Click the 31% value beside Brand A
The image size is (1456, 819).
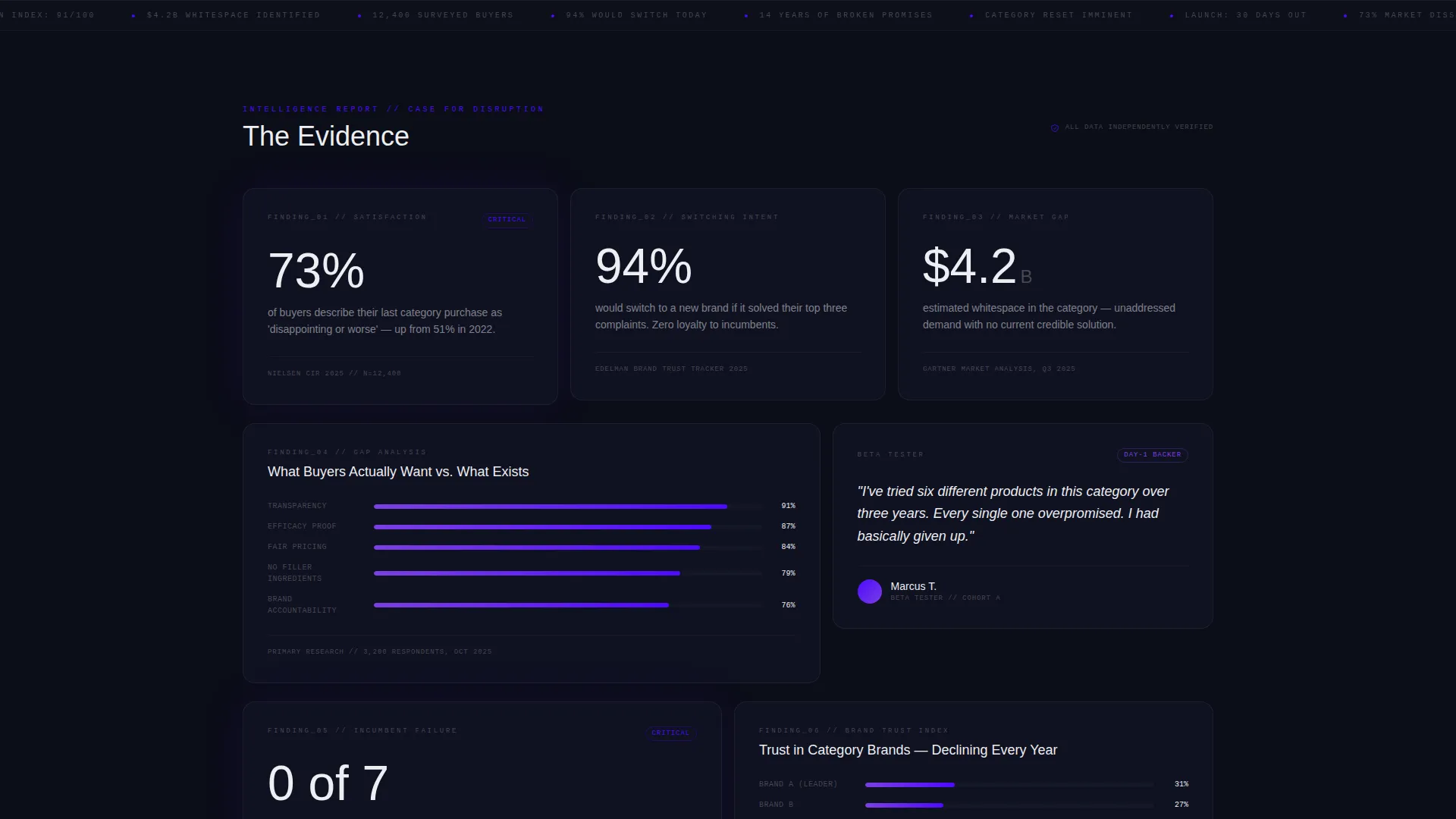tap(1181, 784)
